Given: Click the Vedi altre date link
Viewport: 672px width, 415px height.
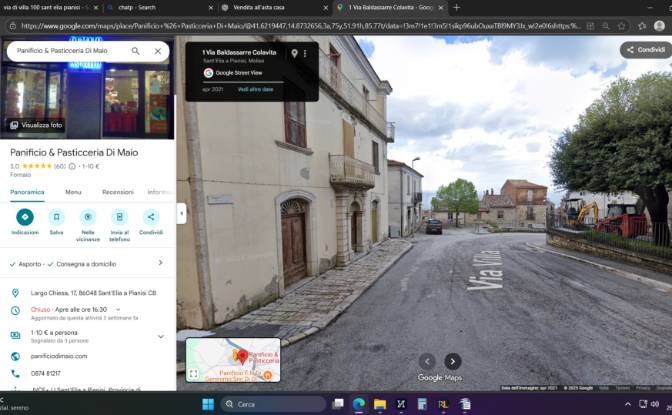Looking at the screenshot, I should coord(255,89).
